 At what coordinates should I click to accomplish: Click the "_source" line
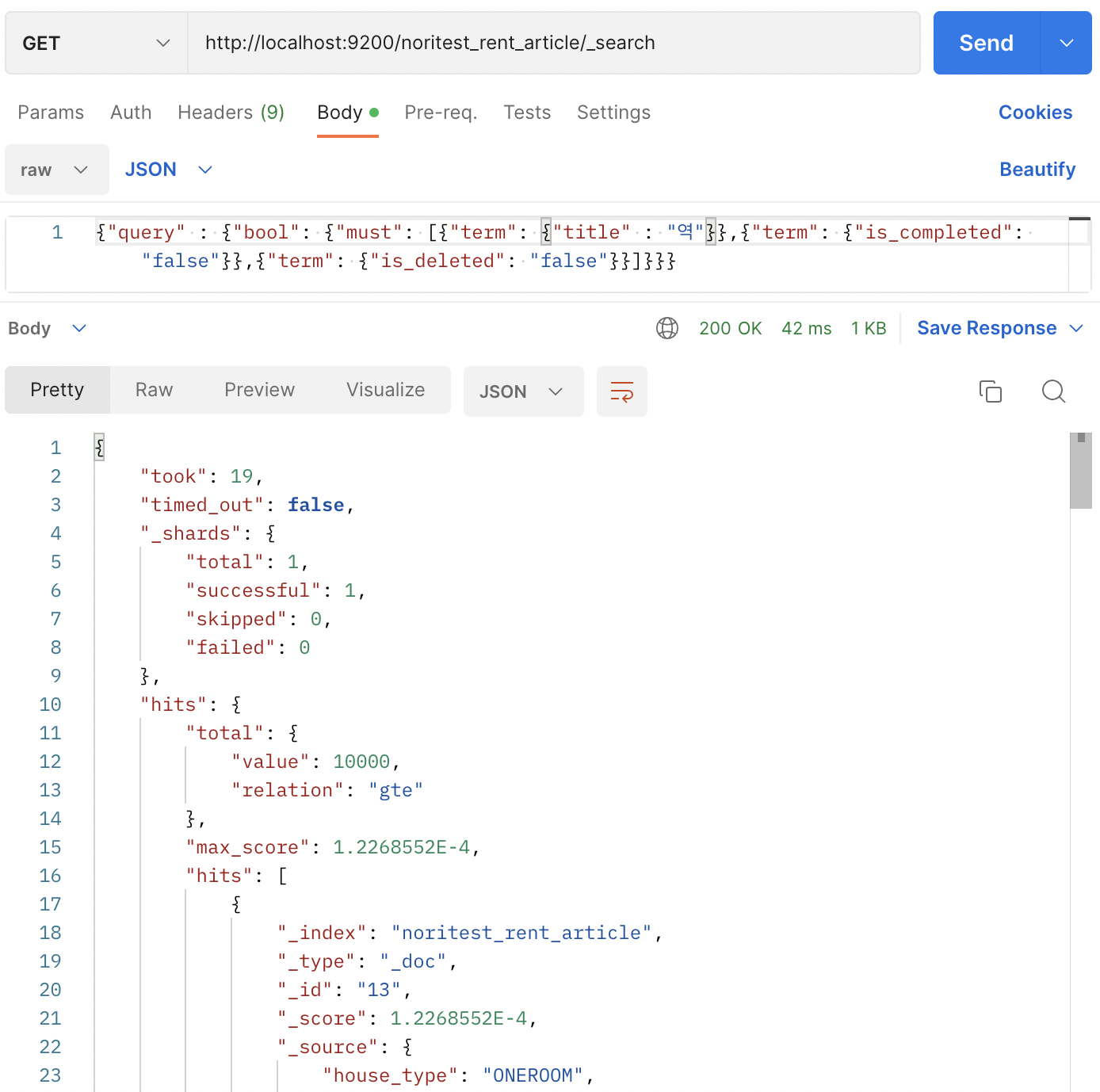345,1047
